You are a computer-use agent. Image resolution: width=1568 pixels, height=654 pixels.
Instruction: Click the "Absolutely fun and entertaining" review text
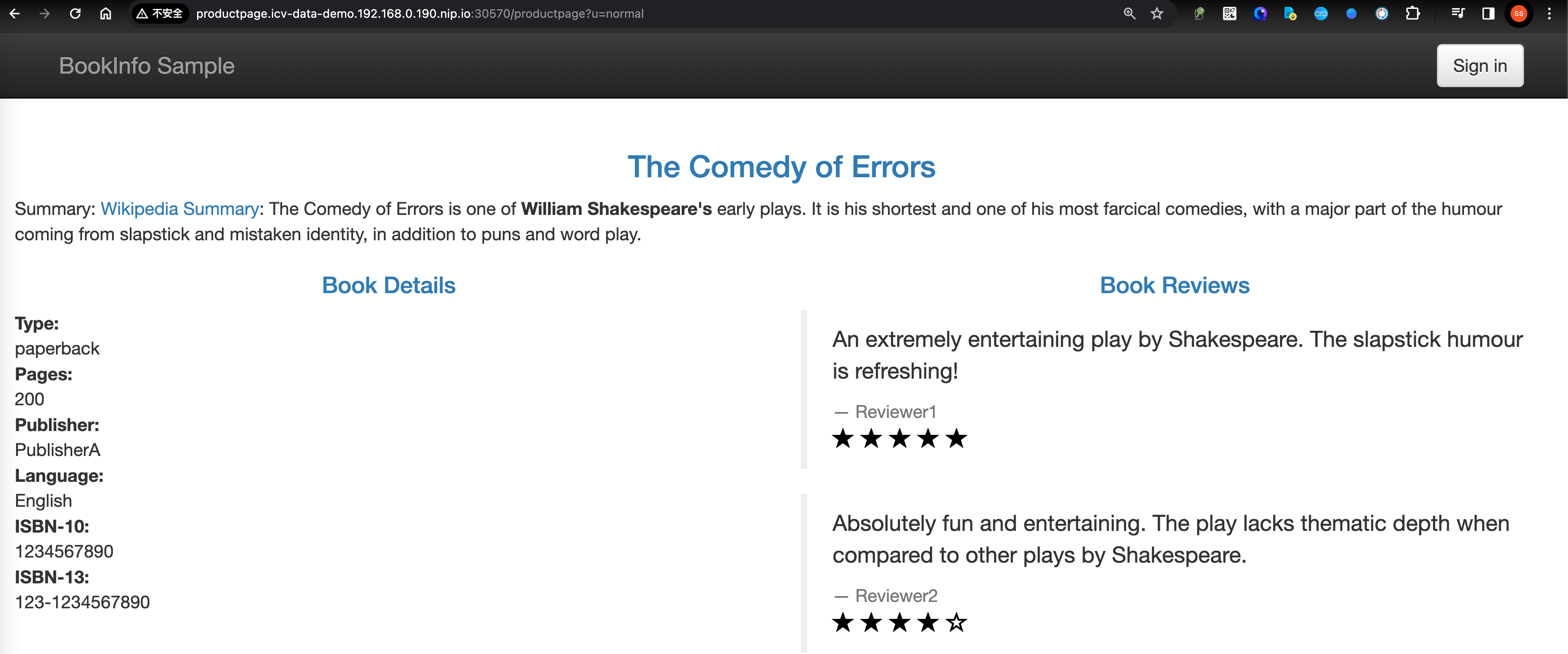pyautogui.click(x=1171, y=539)
